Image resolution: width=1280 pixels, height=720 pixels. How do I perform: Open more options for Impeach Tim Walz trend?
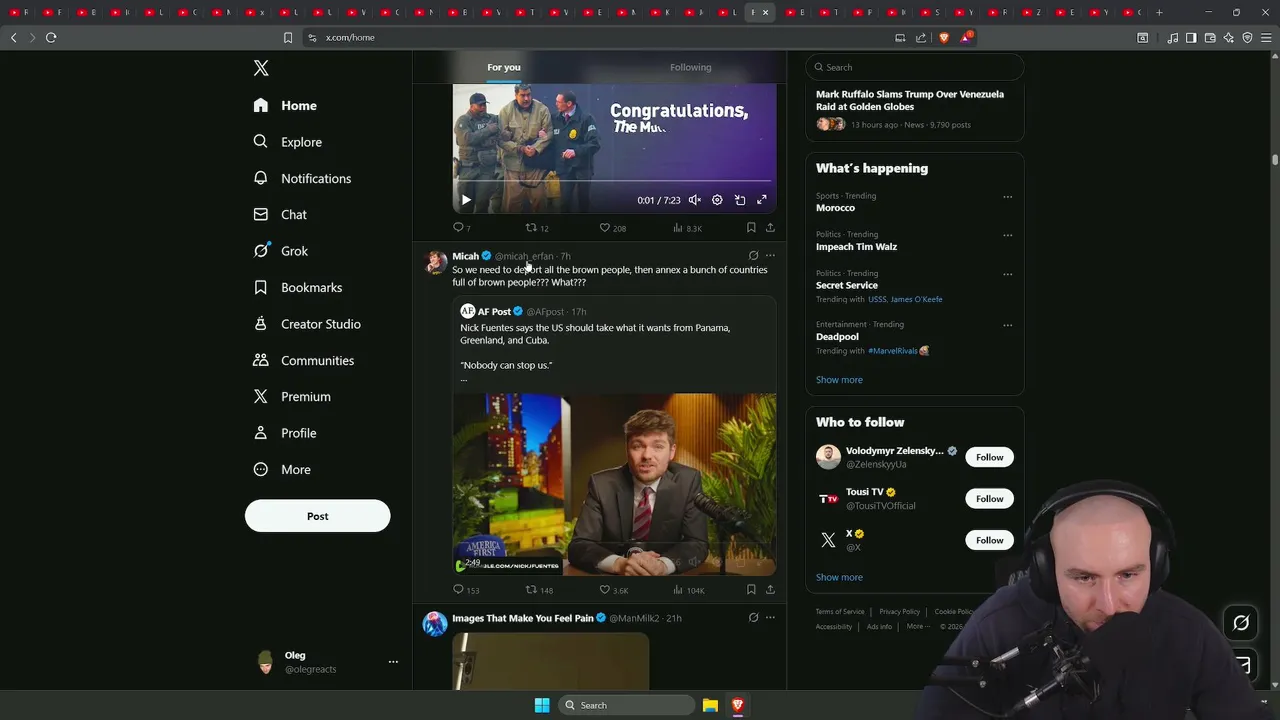coord(1007,236)
